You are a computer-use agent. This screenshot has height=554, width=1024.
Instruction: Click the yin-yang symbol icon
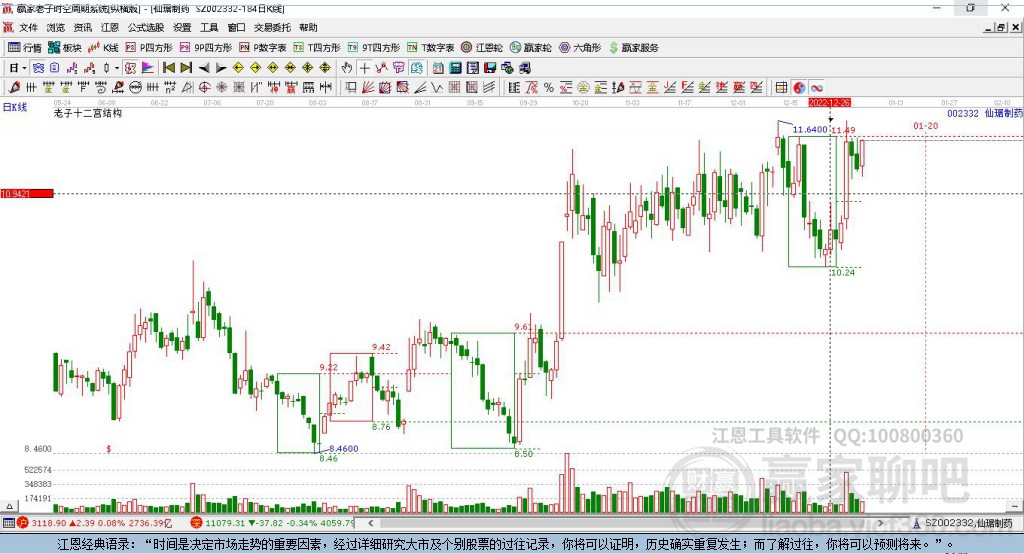(799, 87)
